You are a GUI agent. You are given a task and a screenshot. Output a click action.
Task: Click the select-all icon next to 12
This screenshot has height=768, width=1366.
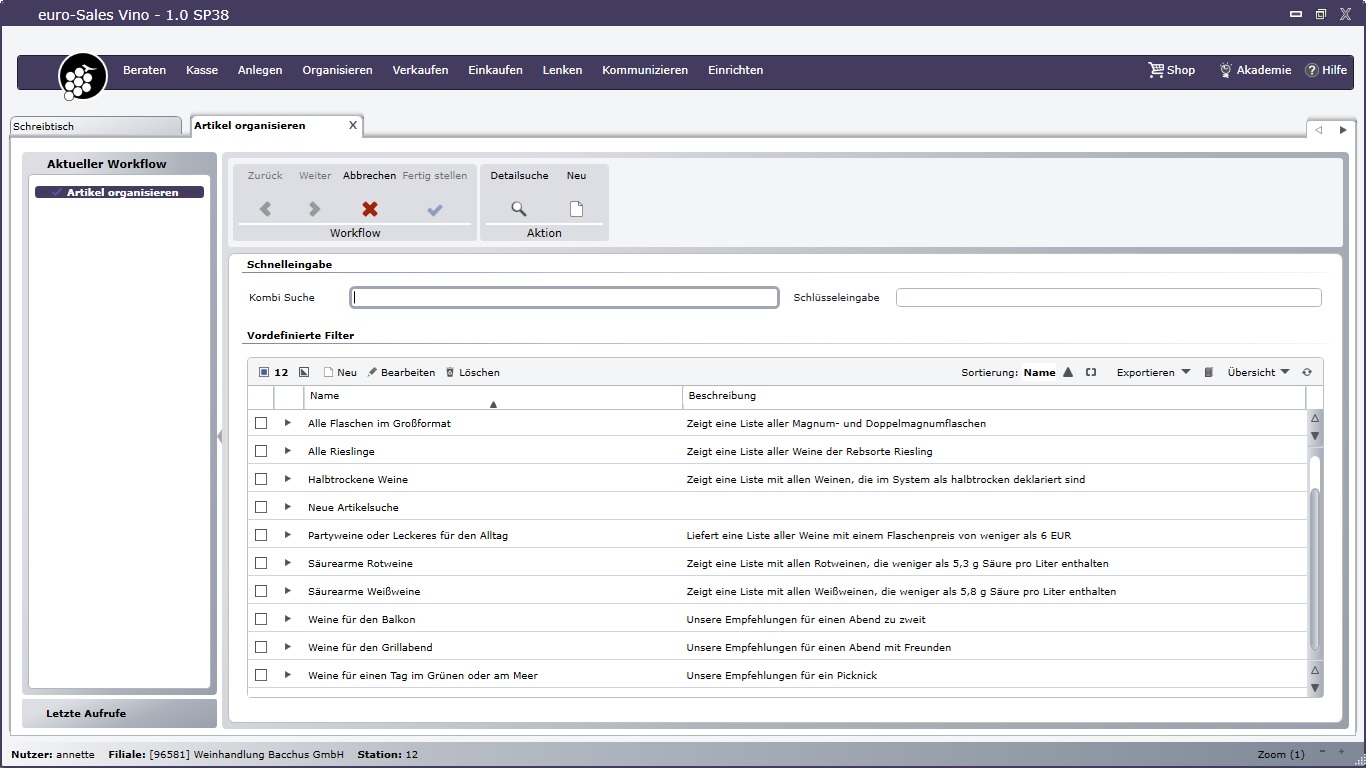(264, 372)
